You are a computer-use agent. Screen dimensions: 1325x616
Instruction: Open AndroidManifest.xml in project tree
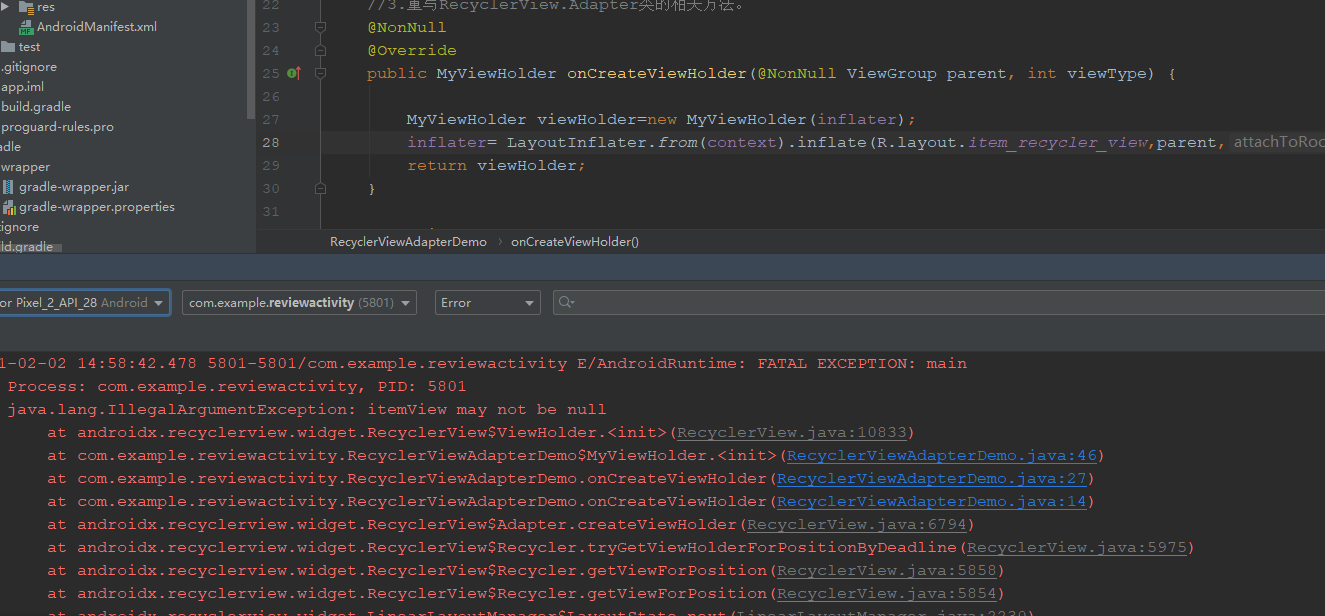pos(97,27)
